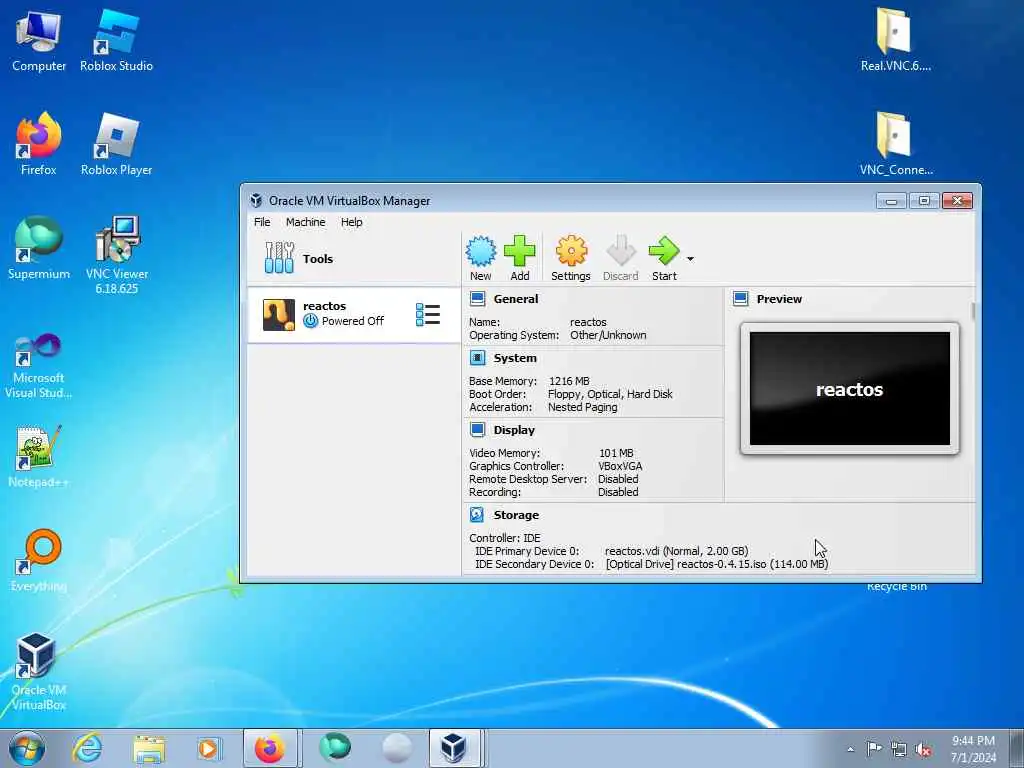
Task: Select the VNC_Conne... folder on desktop
Action: (895, 144)
